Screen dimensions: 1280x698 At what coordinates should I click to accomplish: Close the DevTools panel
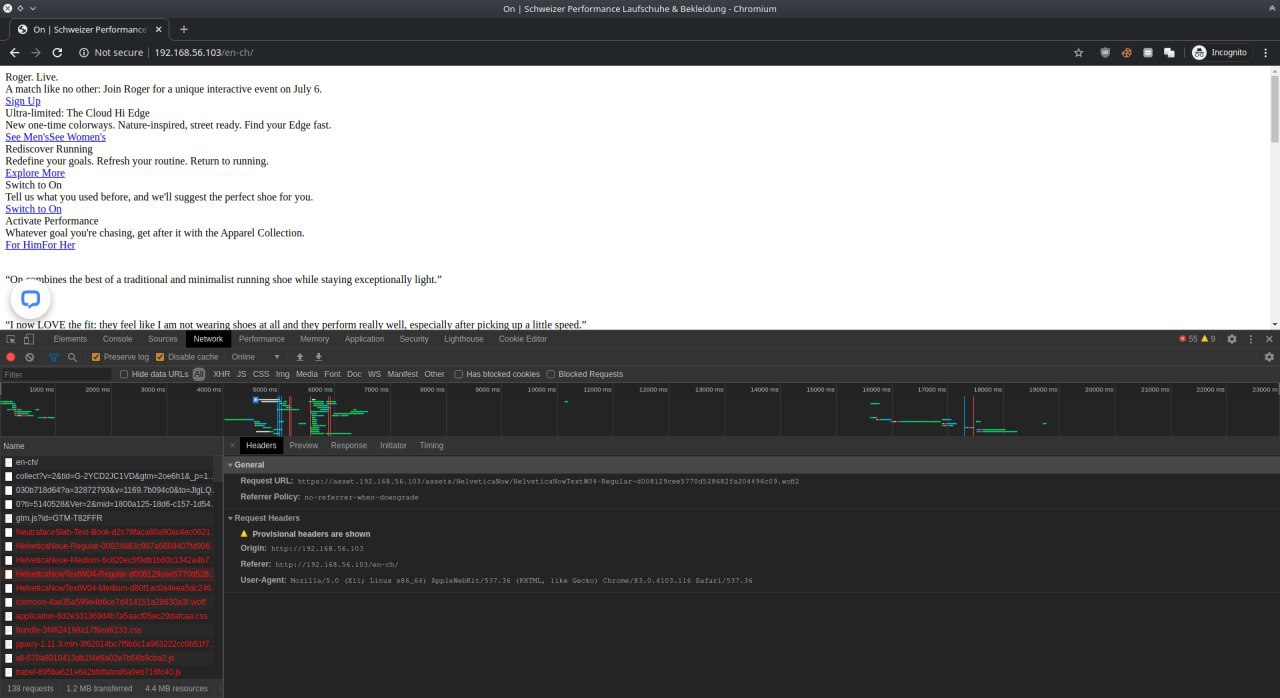[1269, 339]
